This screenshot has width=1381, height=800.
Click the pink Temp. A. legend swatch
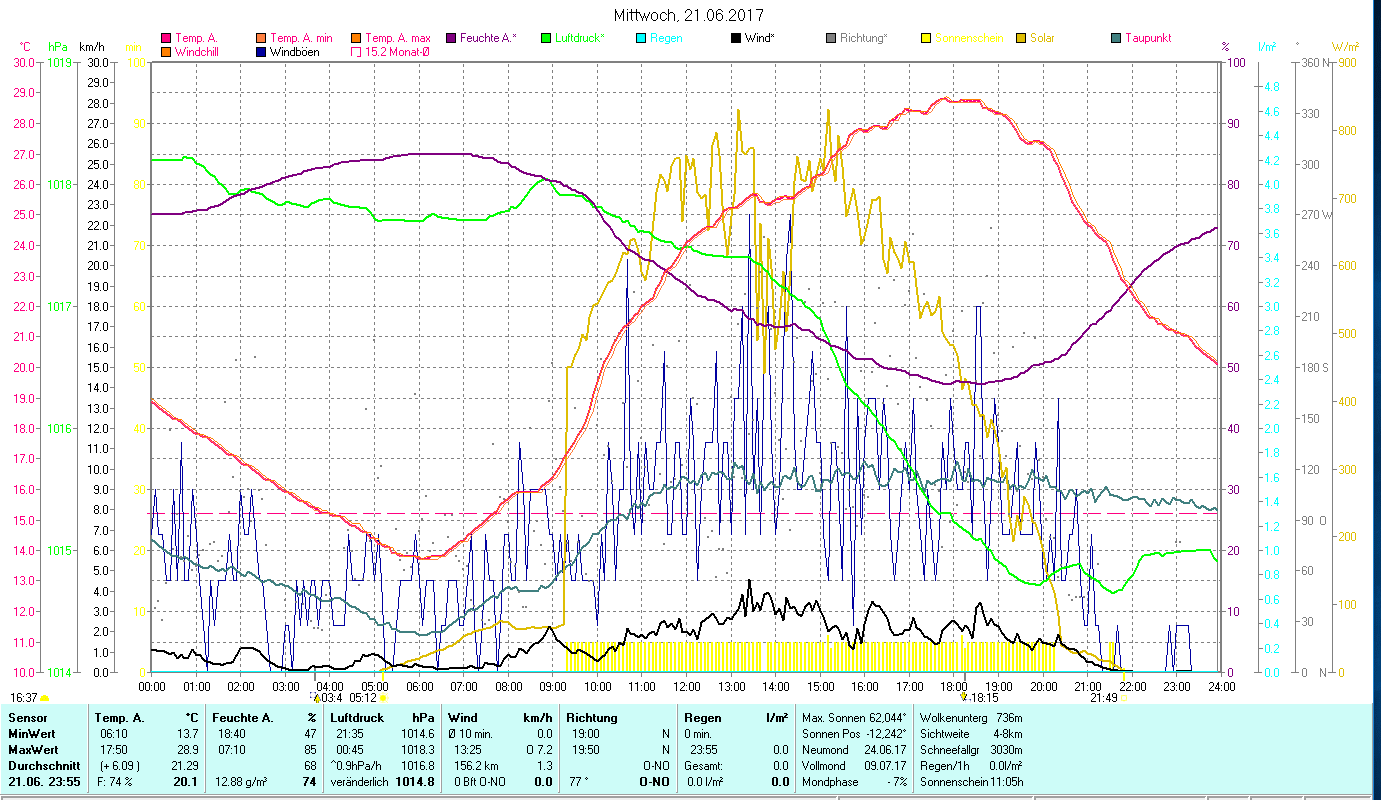pyautogui.click(x=166, y=38)
